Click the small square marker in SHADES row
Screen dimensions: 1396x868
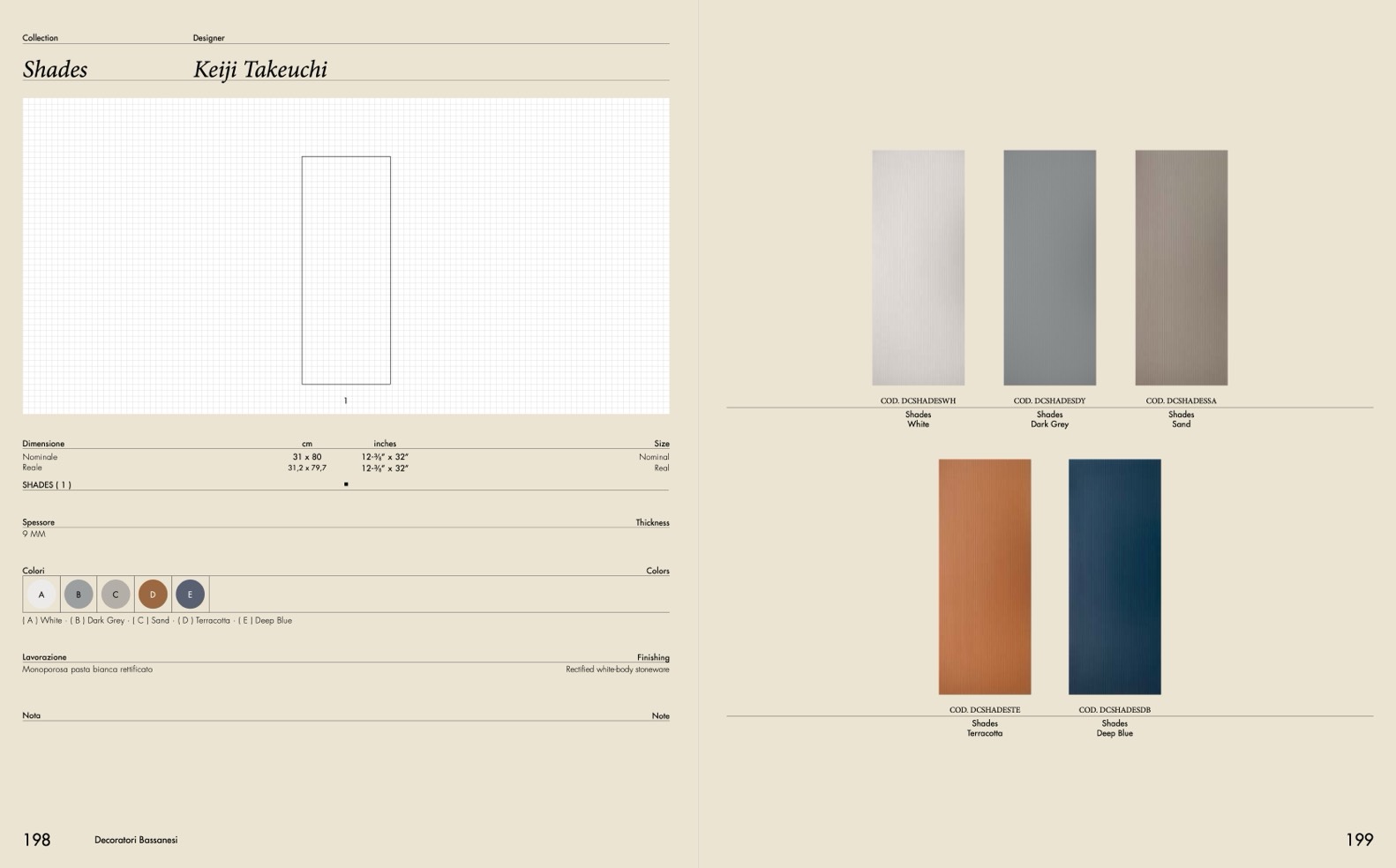coord(346,484)
